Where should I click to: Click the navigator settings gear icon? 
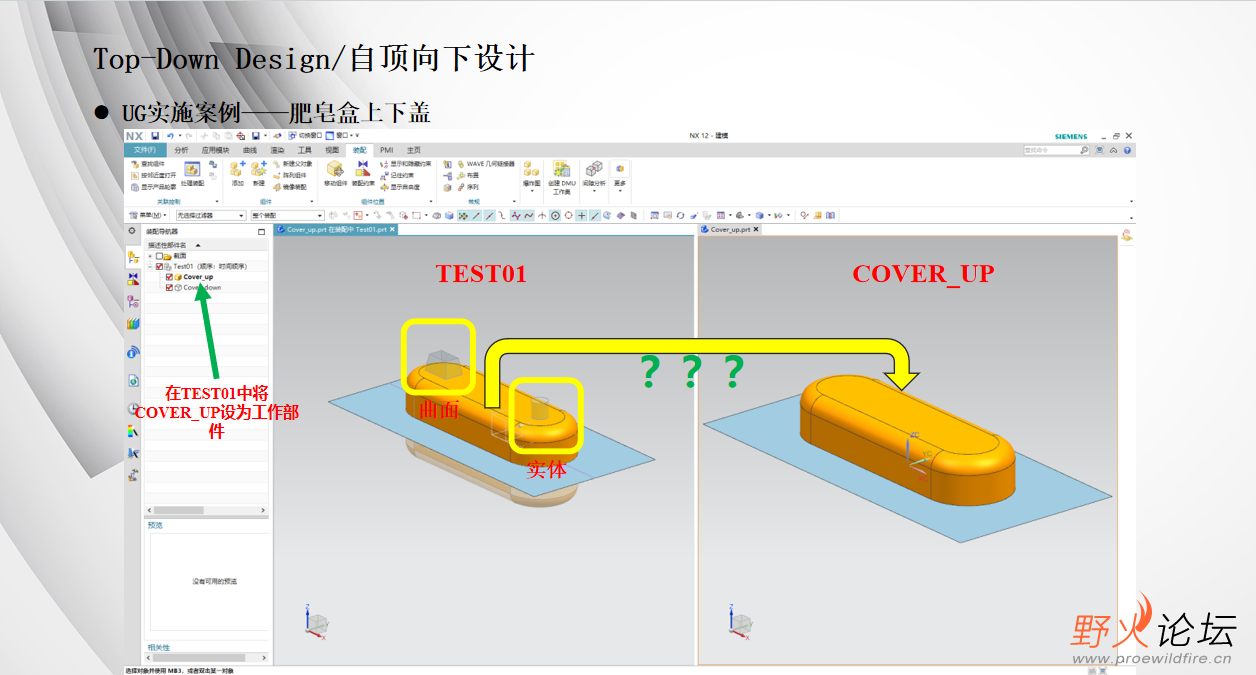tap(132, 231)
